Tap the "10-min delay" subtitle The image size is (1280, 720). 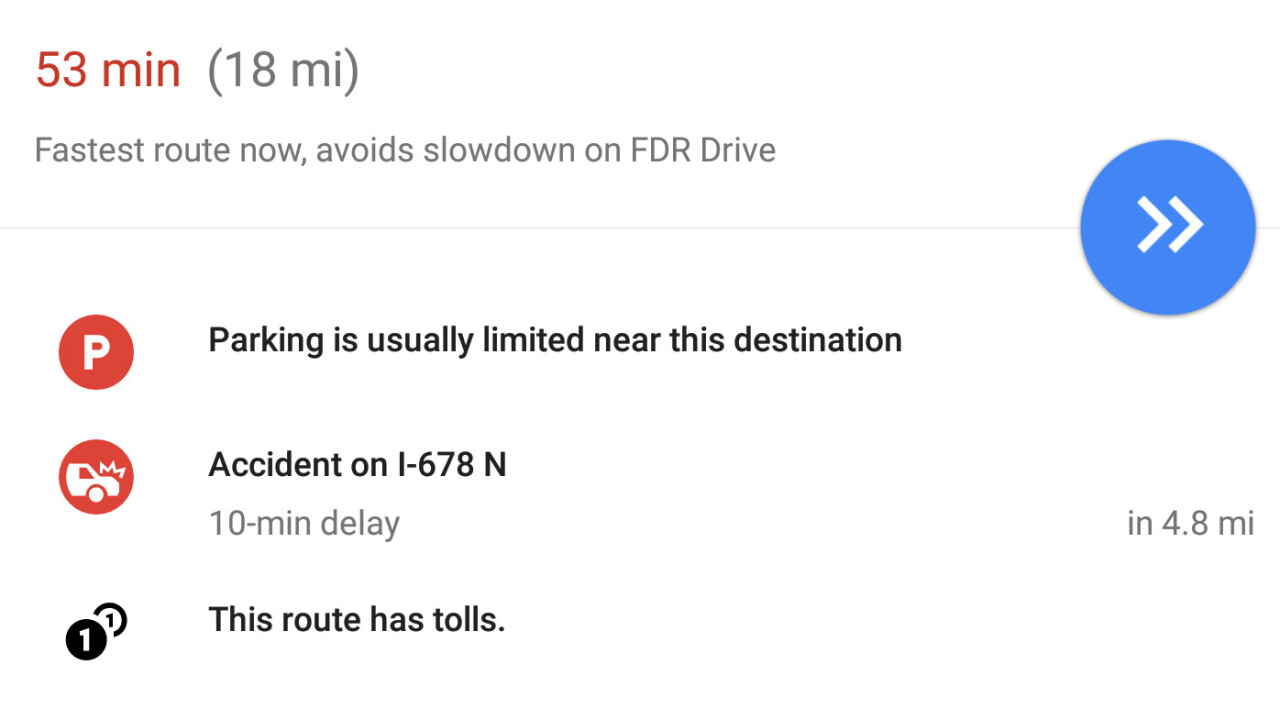(304, 523)
